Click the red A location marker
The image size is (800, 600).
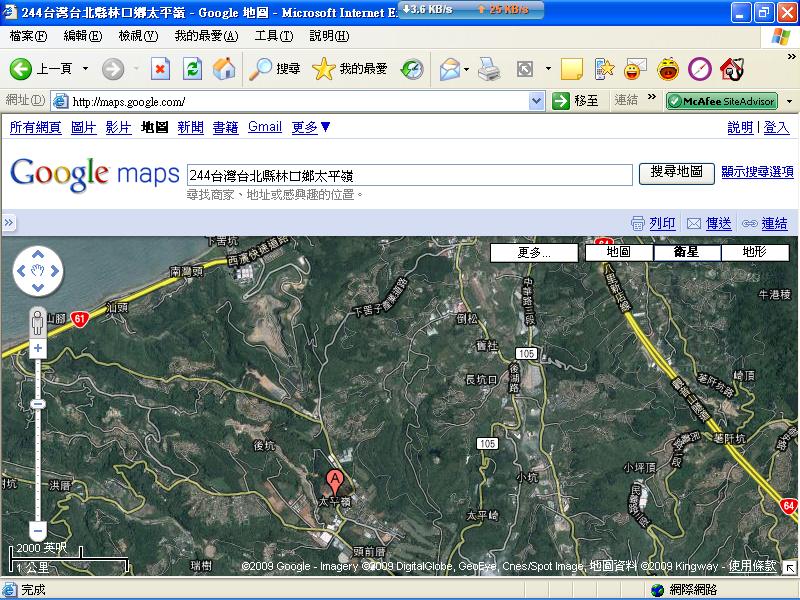click(335, 480)
